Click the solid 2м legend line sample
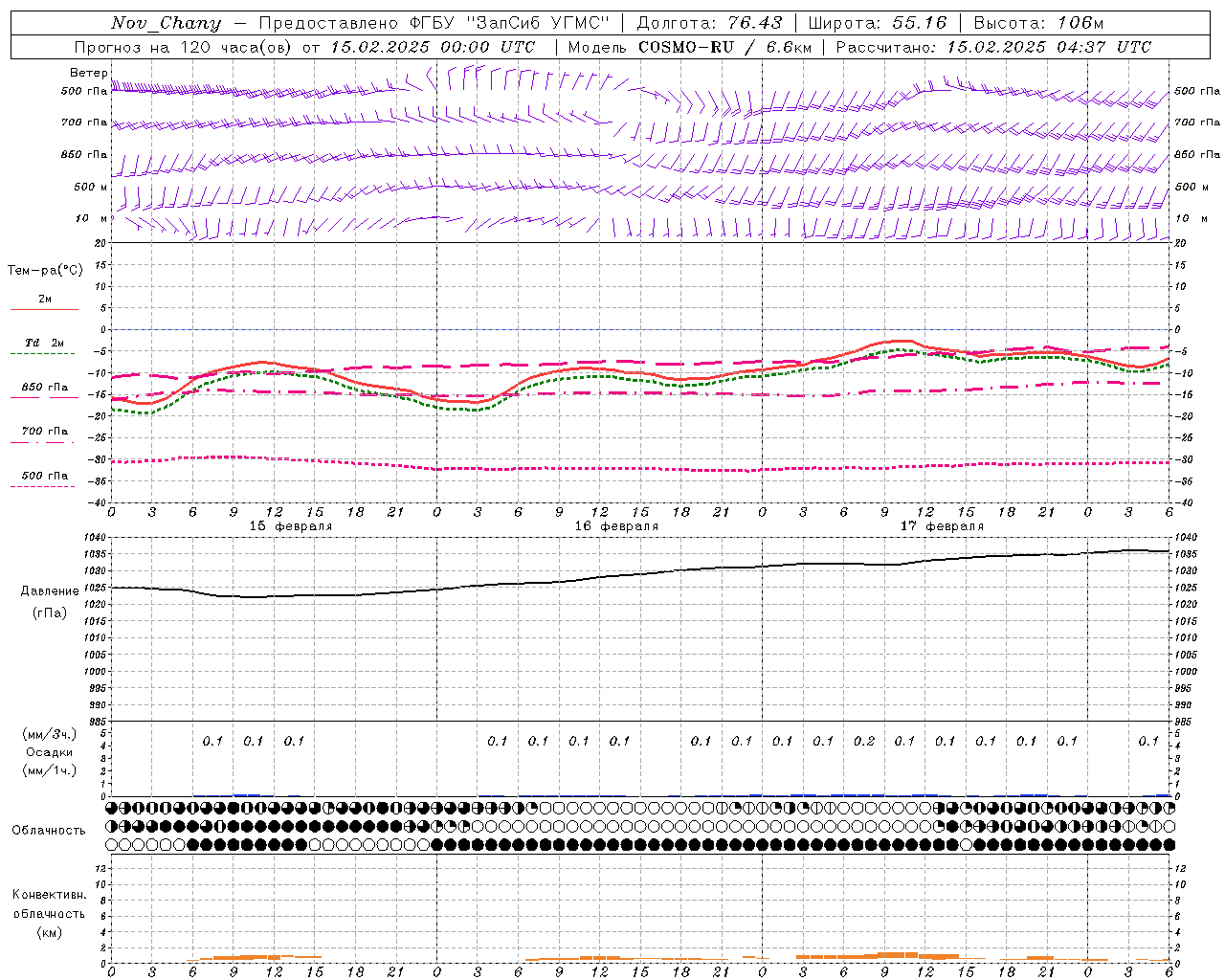Image resolution: width=1225 pixels, height=980 pixels. [45, 310]
